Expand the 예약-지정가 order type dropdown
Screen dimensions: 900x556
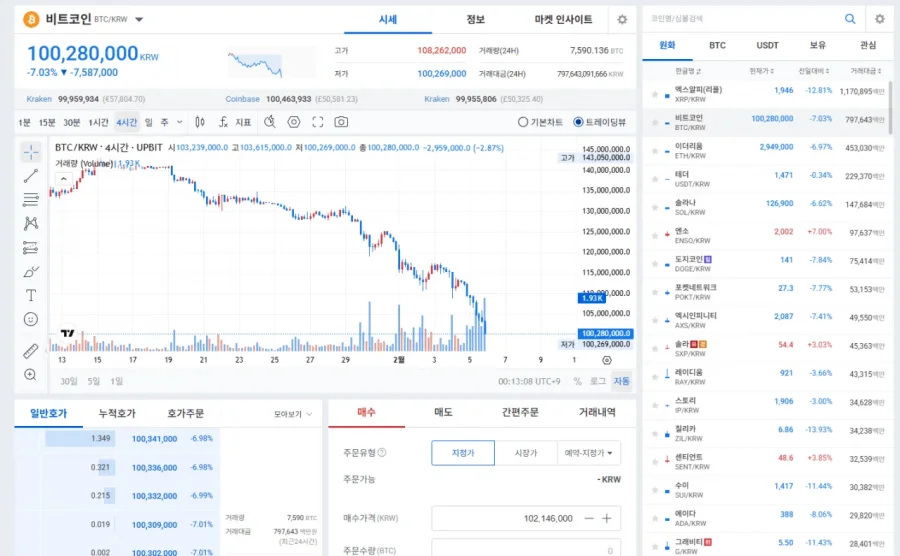tap(588, 453)
